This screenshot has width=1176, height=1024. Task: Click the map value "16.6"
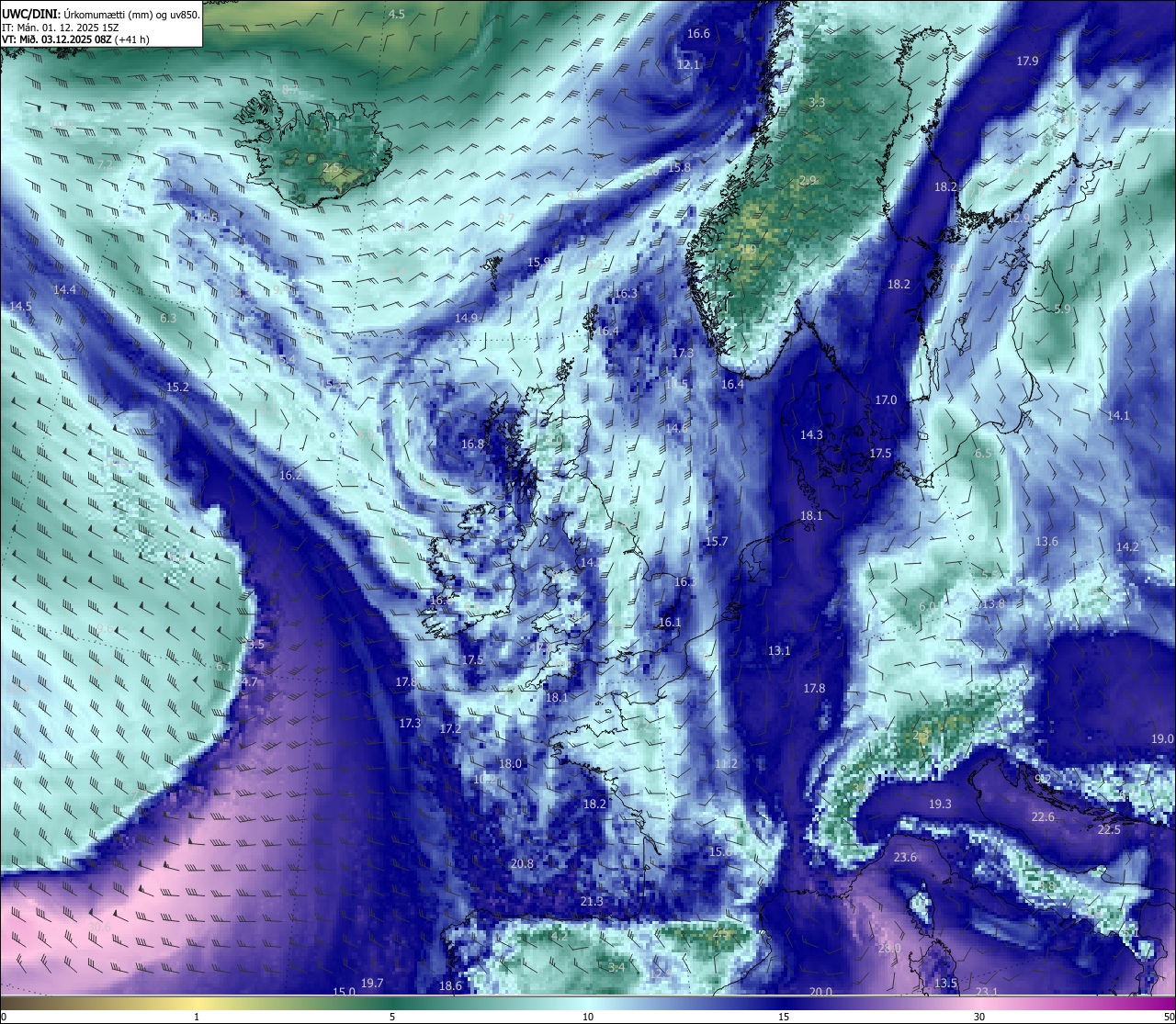click(x=698, y=34)
